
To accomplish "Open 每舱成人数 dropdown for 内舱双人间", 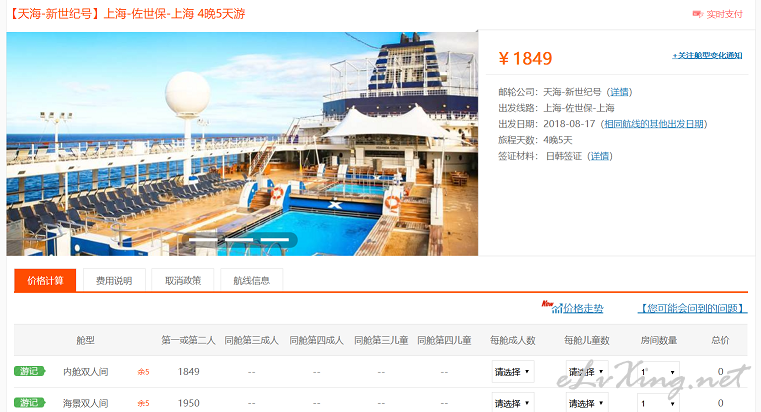I will pyautogui.click(x=513, y=372).
